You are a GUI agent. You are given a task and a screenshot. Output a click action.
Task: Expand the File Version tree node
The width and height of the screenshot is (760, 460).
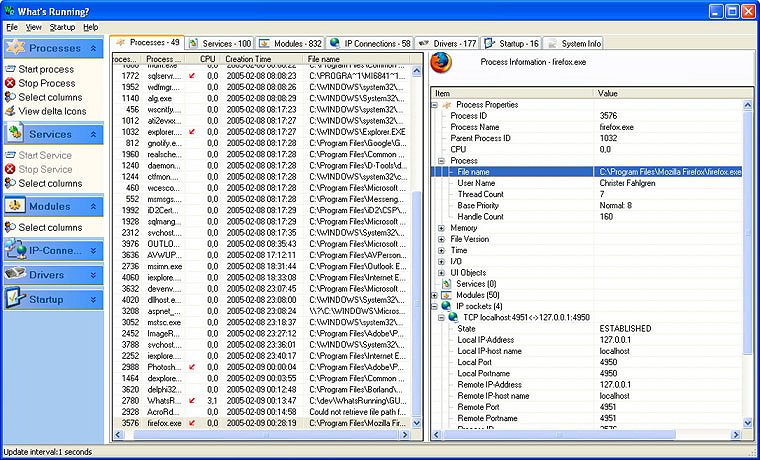(x=442, y=239)
